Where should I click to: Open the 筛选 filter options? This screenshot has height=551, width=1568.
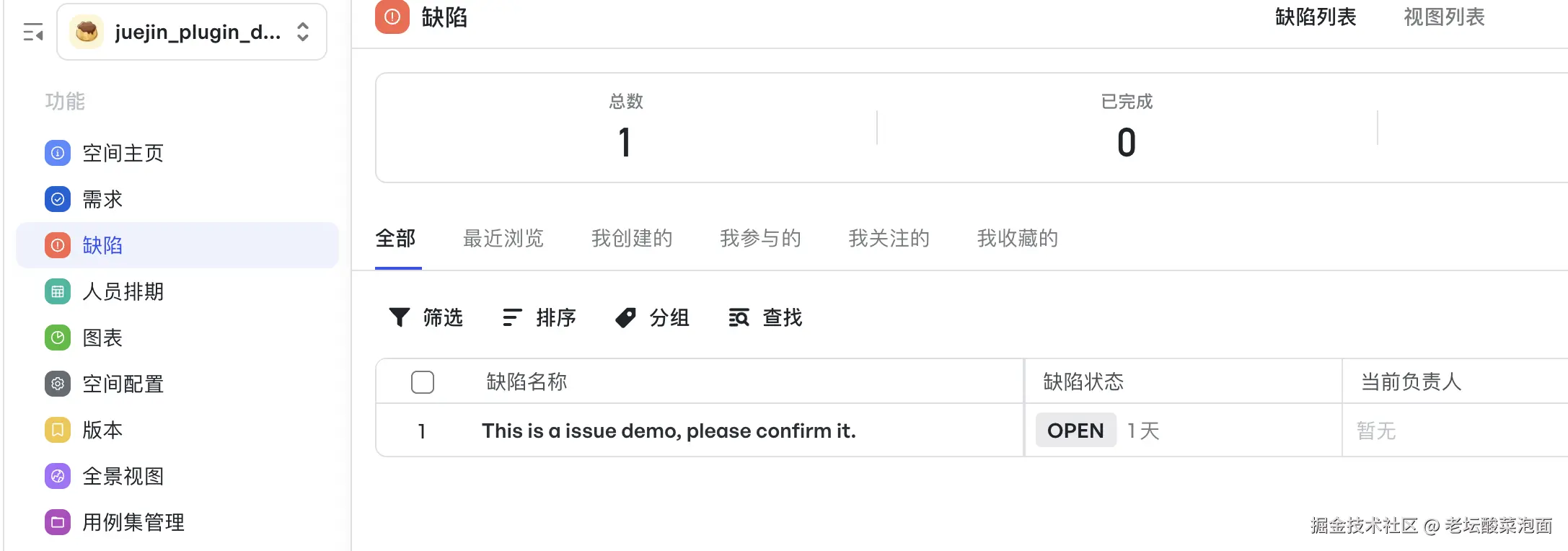[426, 317]
